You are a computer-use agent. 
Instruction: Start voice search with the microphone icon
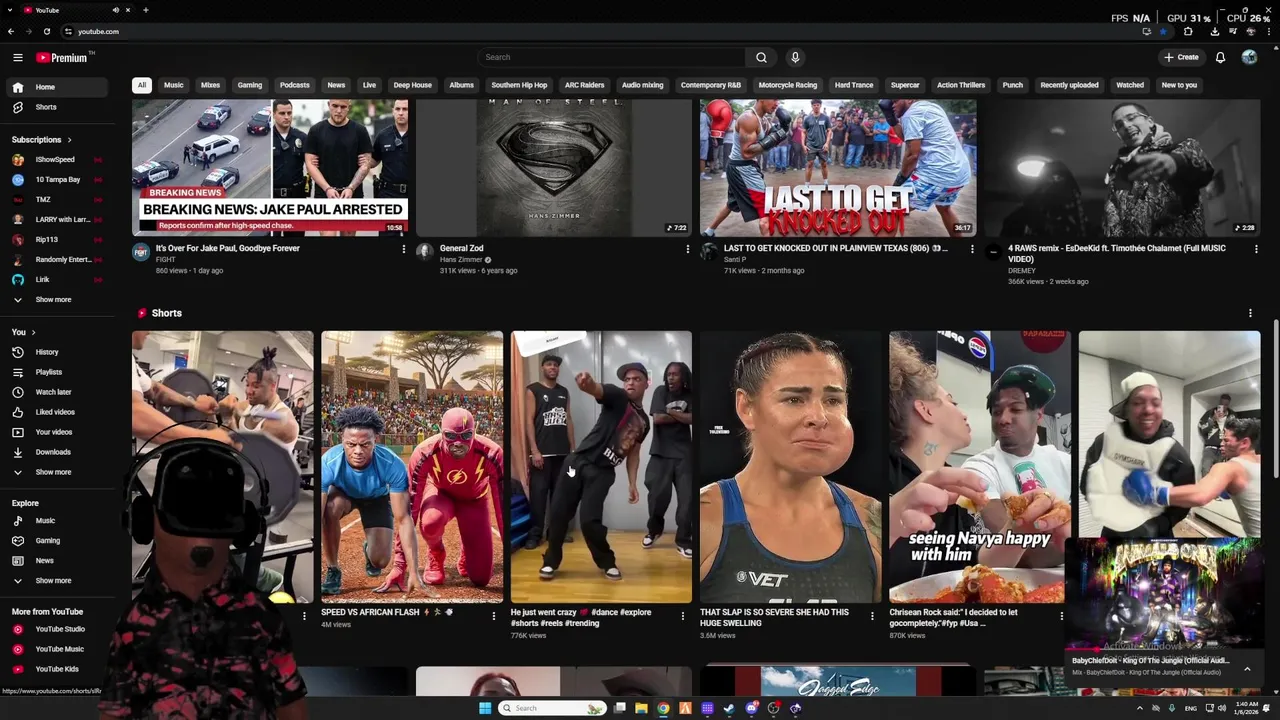(795, 57)
